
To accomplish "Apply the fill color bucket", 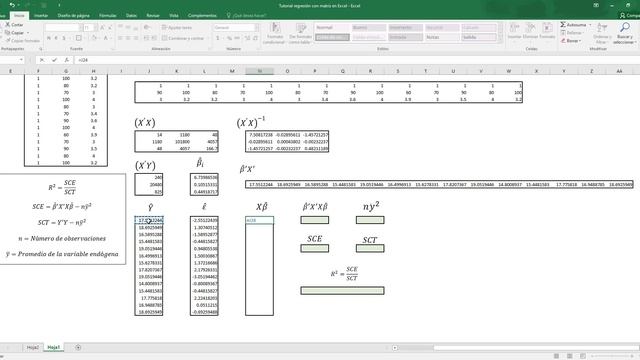I will click(x=93, y=38).
